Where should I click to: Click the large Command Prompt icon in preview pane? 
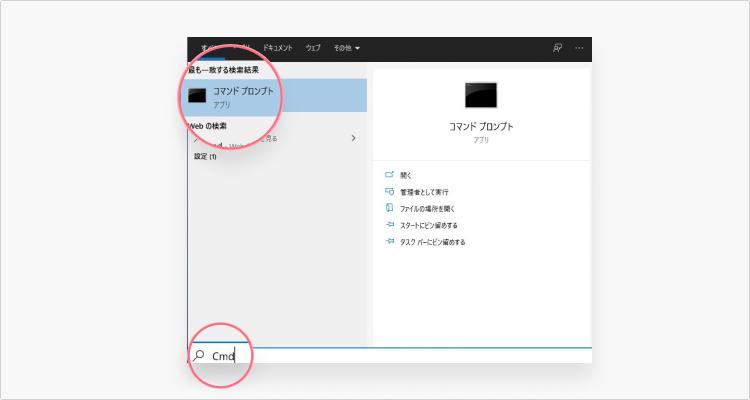click(x=481, y=95)
